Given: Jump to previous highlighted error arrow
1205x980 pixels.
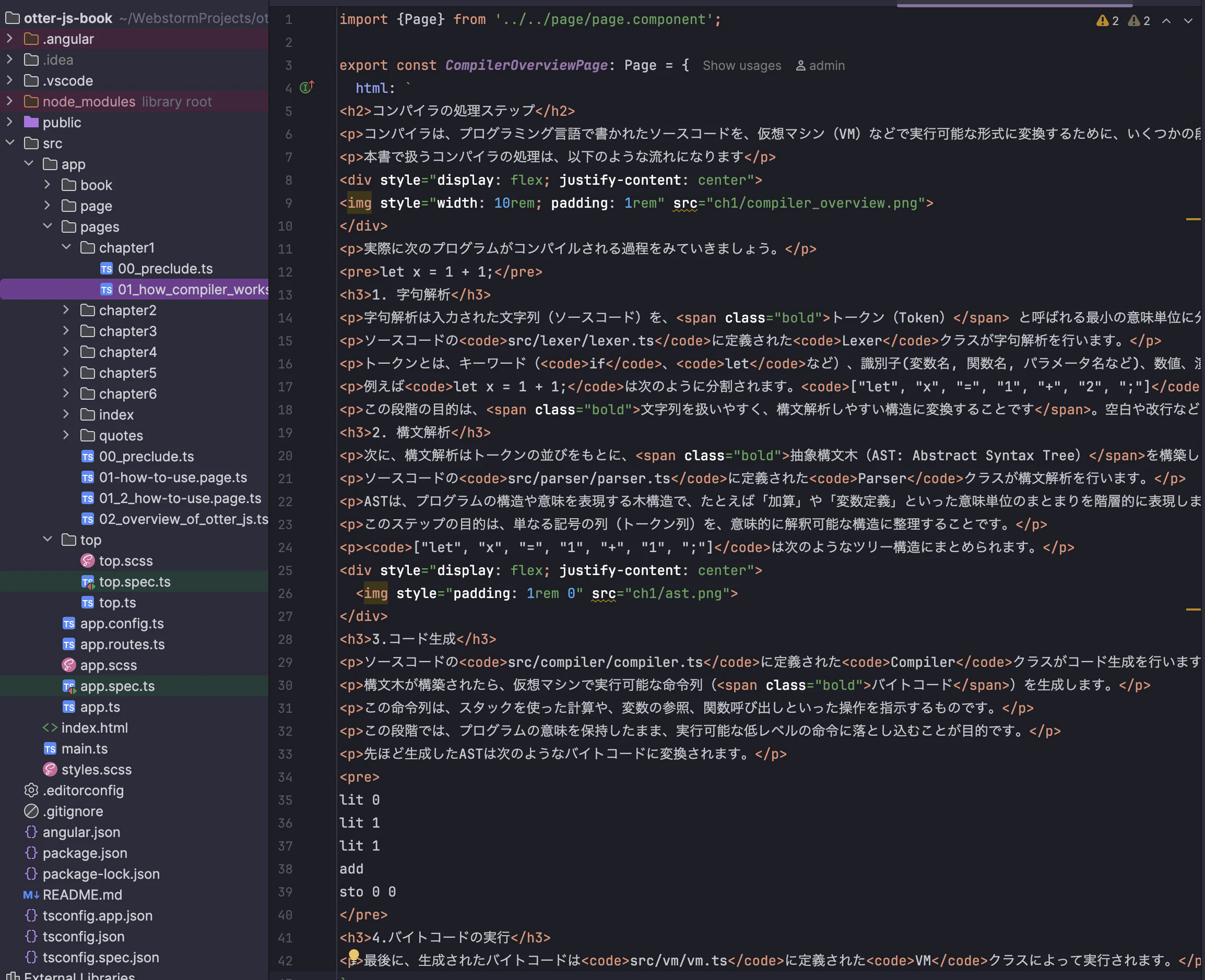Looking at the screenshot, I should [1166, 21].
